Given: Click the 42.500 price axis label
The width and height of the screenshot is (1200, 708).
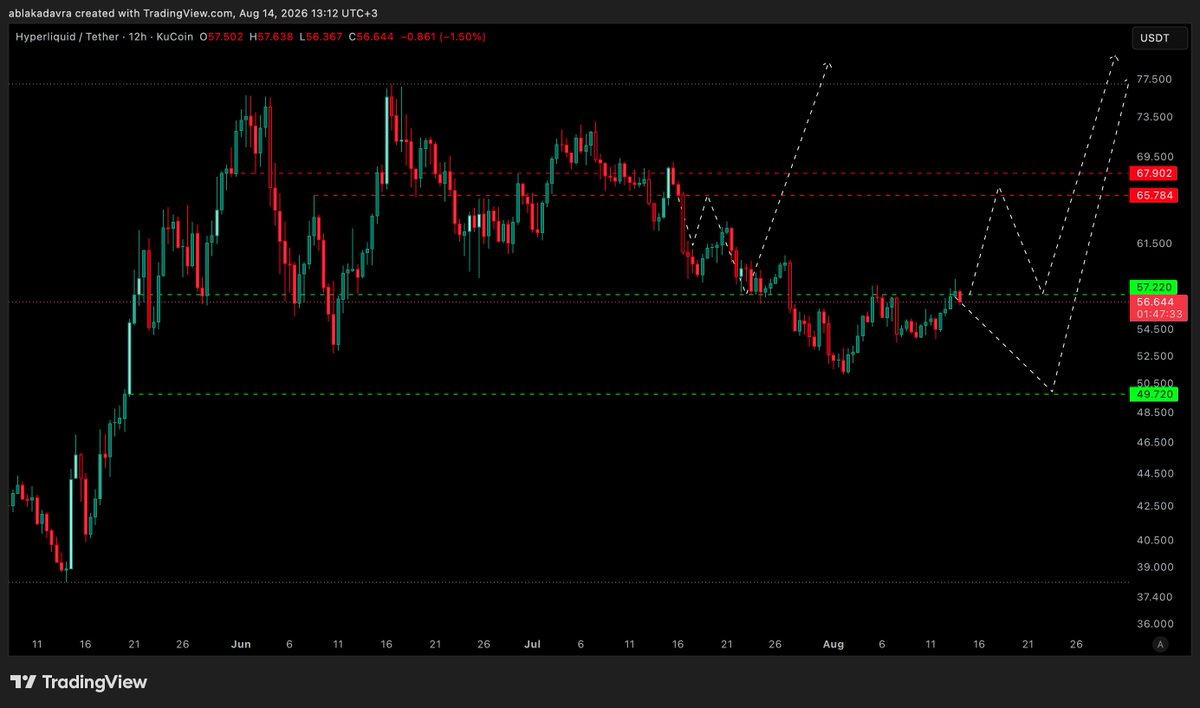Looking at the screenshot, I should tap(1153, 506).
